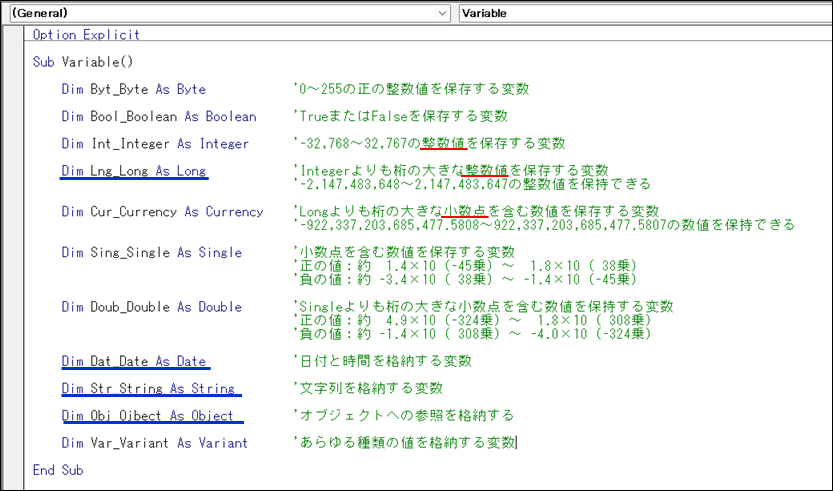This screenshot has width=833, height=491.
Task: Click the comment 'あらゆる種類の値を格納する変数
Action: 404,443
